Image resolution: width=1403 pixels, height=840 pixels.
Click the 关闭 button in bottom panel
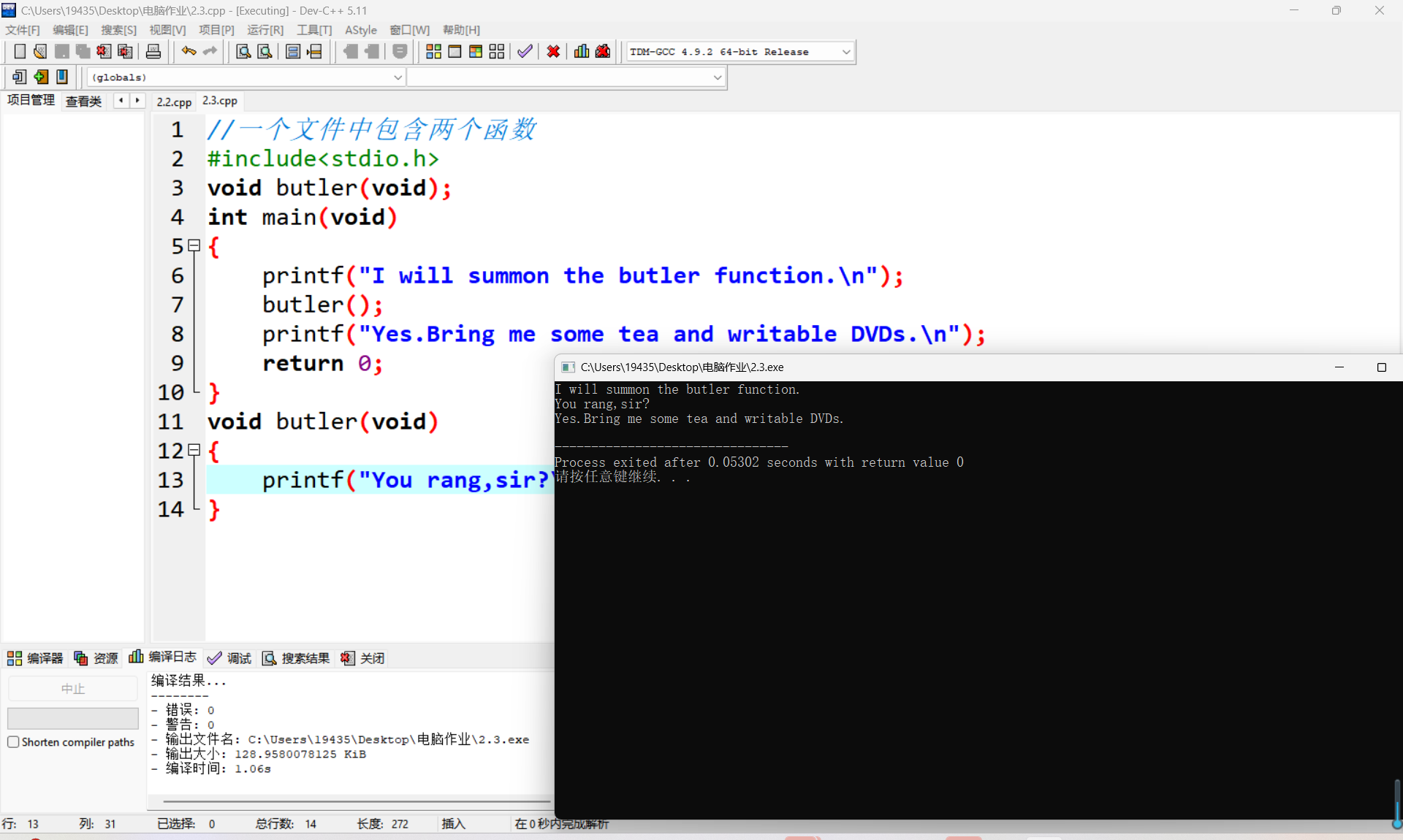pyautogui.click(x=363, y=658)
